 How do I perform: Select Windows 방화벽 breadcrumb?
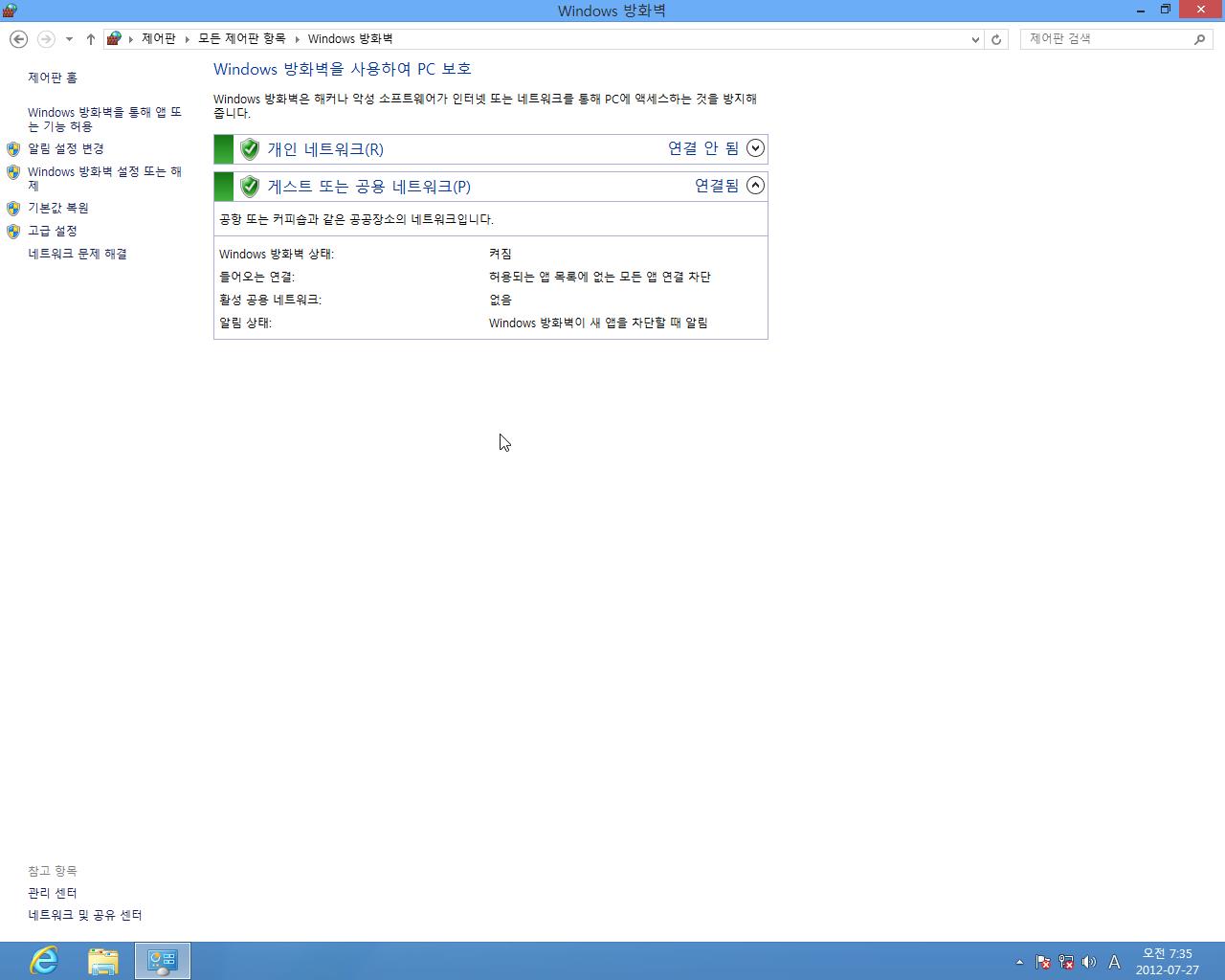point(350,38)
